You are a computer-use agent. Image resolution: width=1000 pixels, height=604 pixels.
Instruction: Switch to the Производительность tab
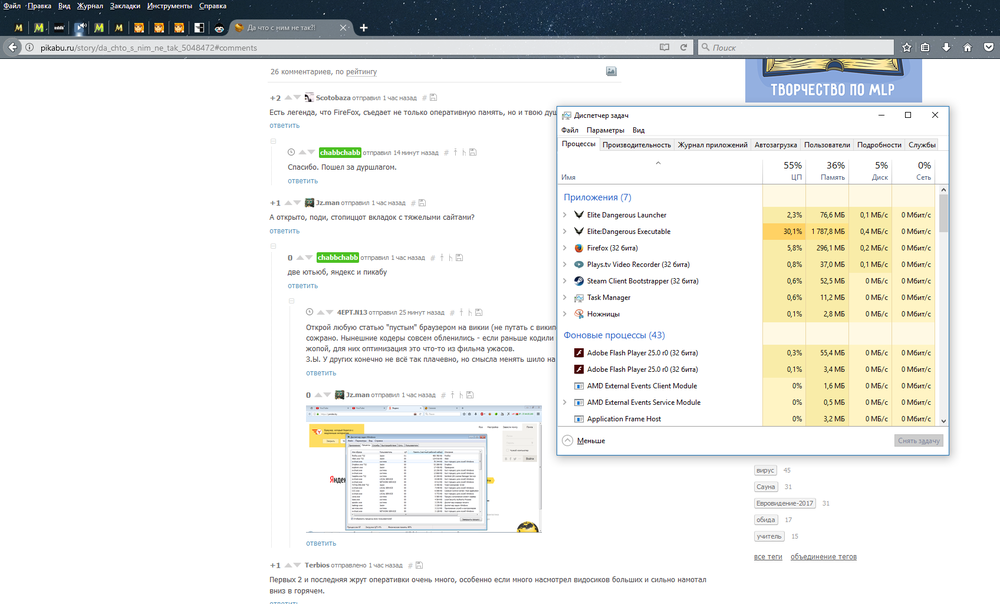pos(636,145)
